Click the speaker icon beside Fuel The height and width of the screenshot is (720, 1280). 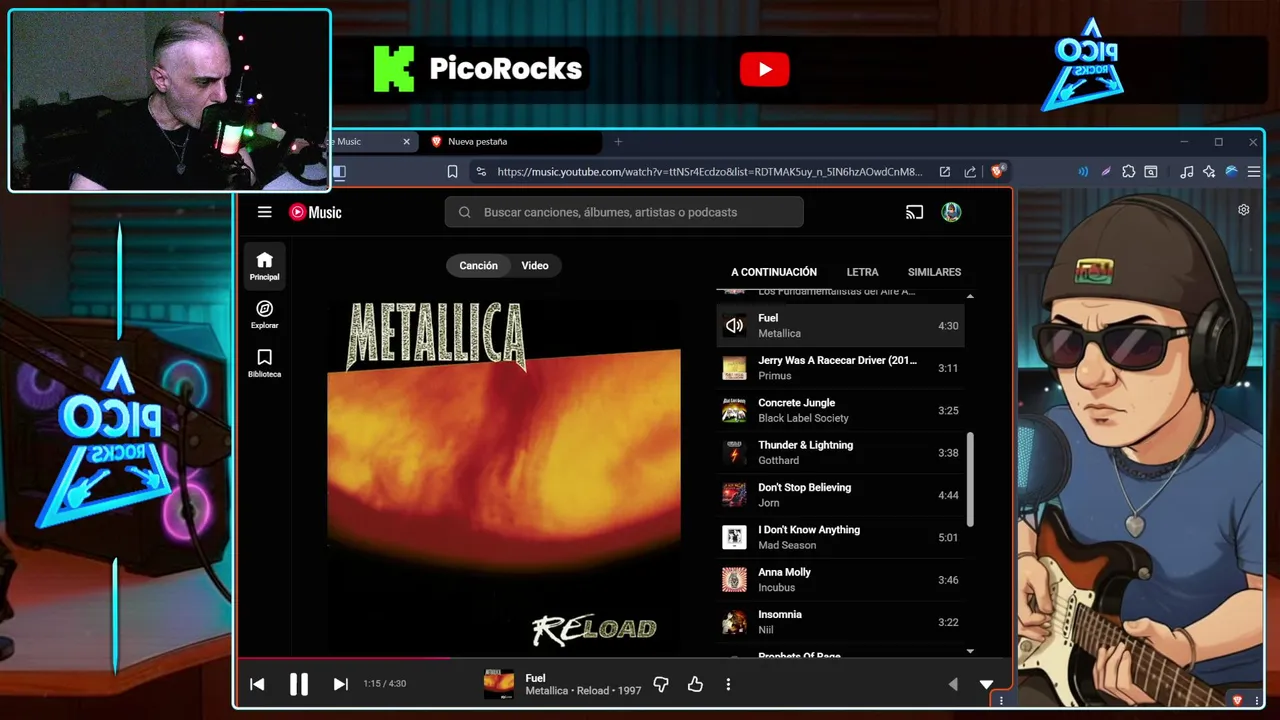point(734,325)
